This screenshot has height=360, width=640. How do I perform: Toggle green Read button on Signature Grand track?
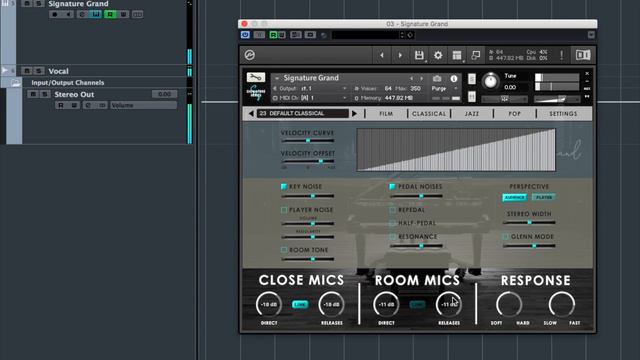(109, 14)
